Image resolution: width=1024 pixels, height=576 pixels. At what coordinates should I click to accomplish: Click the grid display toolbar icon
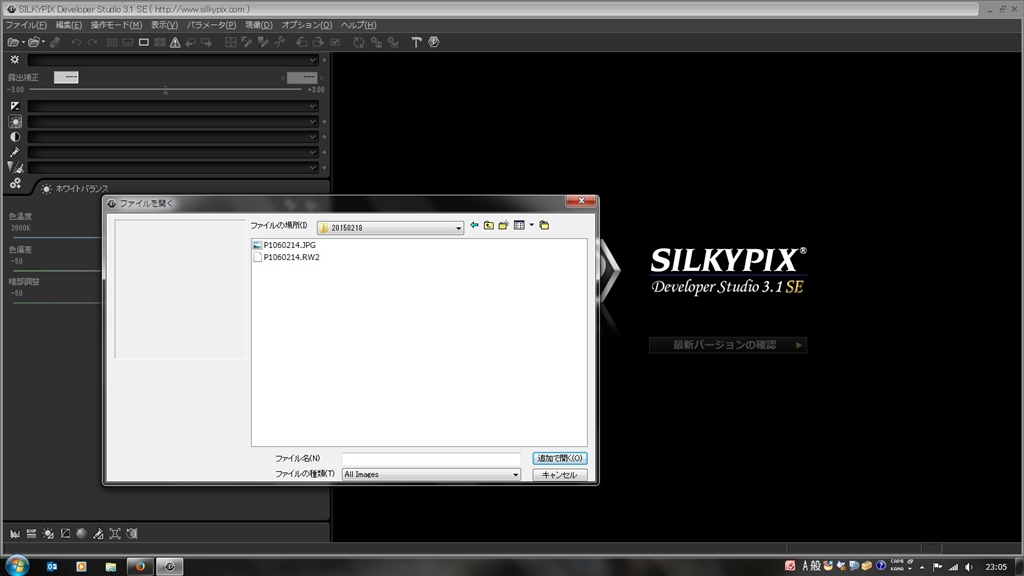pos(231,42)
